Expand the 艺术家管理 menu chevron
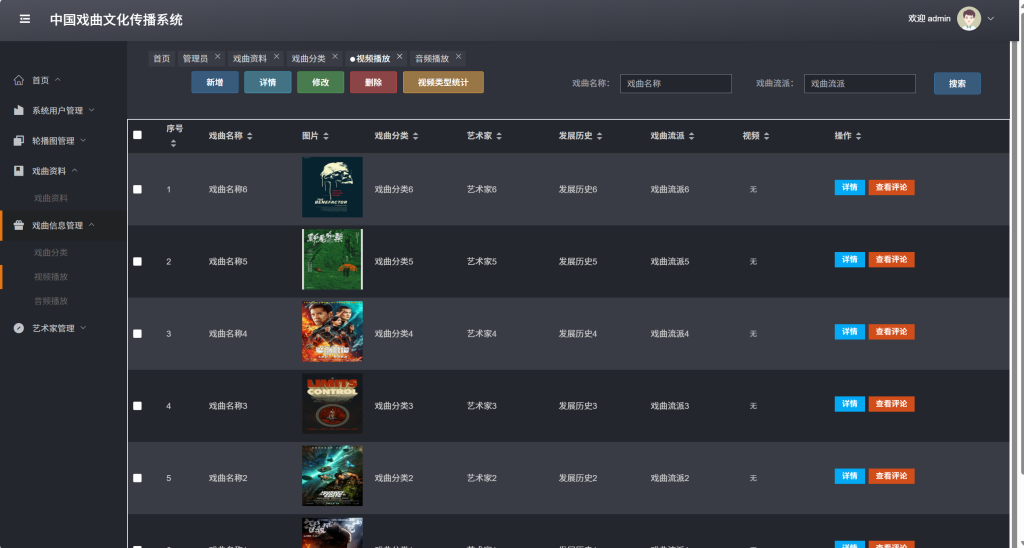The width and height of the screenshot is (1024, 548). click(x=83, y=327)
